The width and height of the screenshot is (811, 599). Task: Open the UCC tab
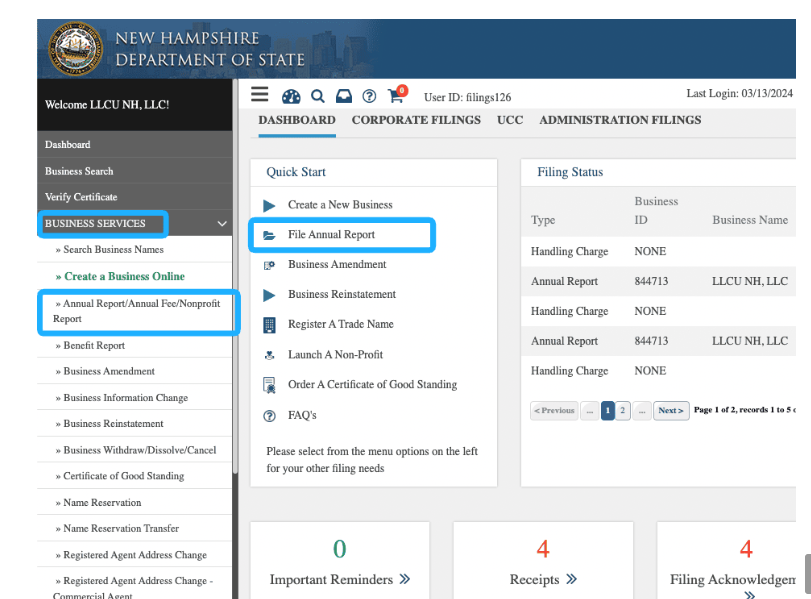[x=510, y=120]
